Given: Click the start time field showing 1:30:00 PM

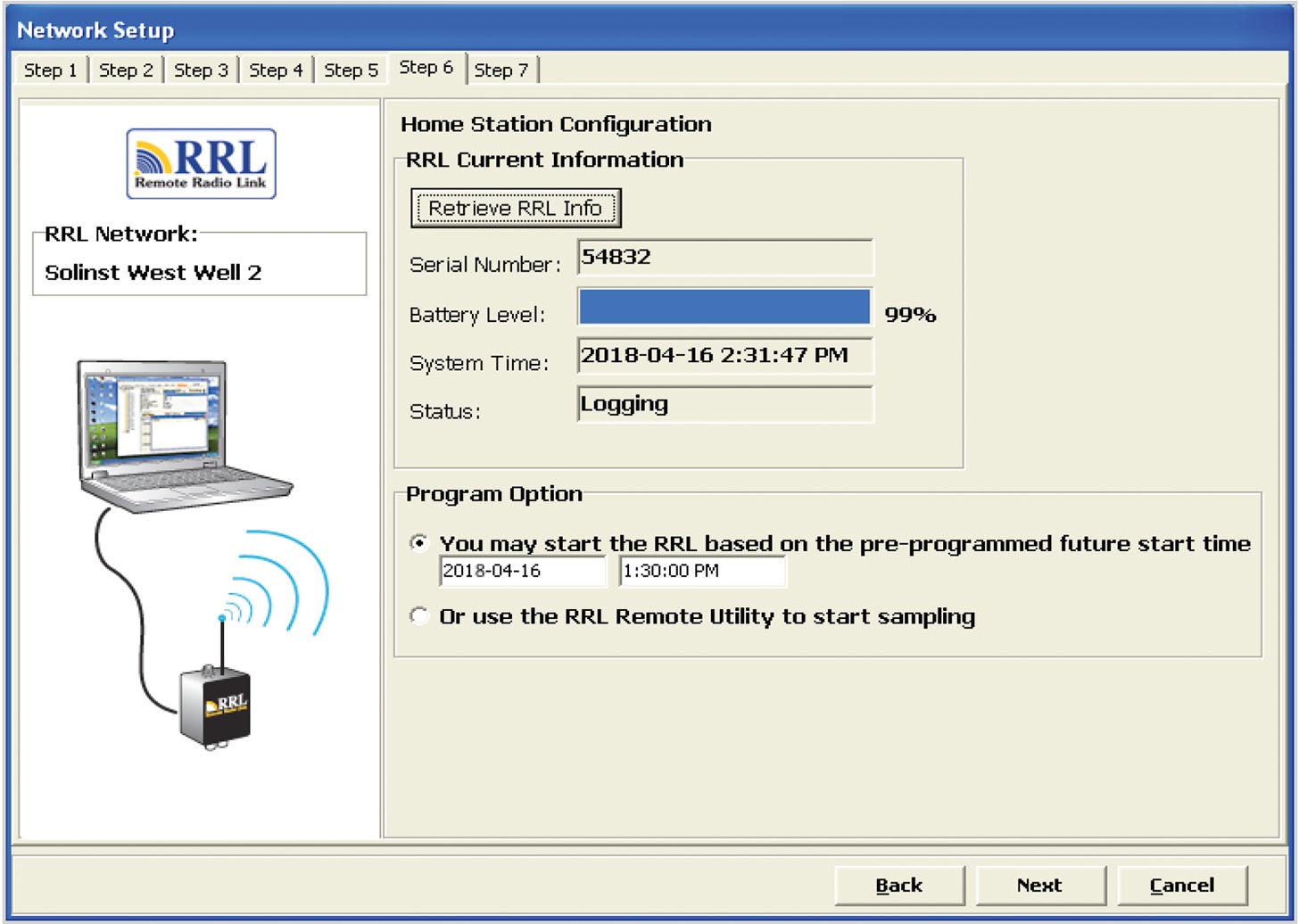Looking at the screenshot, I should click(702, 571).
